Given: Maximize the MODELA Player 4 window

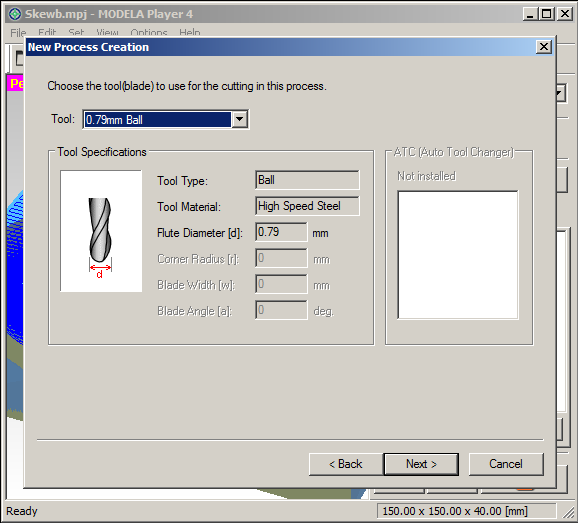Looking at the screenshot, I should pos(546,14).
